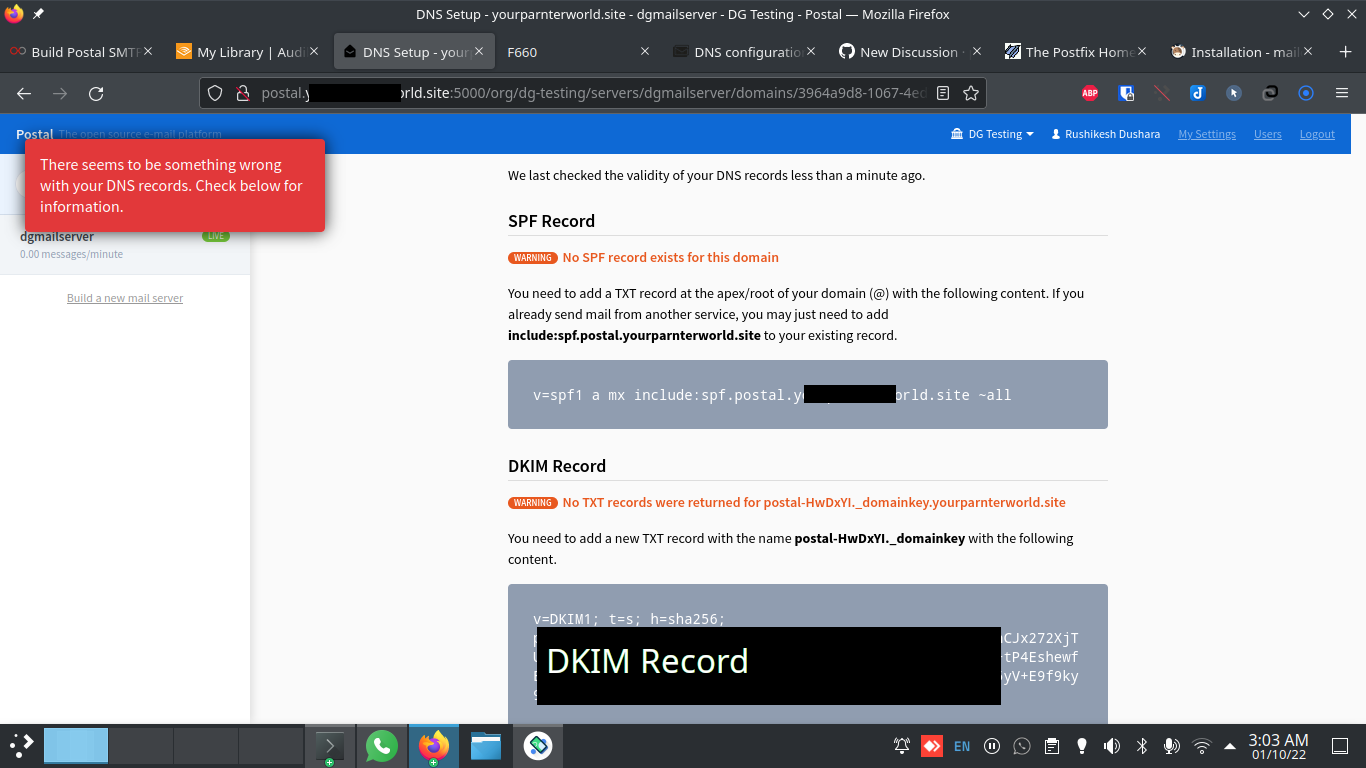Switch to My Library Audible tab
The width and height of the screenshot is (1366, 768).
point(248,52)
